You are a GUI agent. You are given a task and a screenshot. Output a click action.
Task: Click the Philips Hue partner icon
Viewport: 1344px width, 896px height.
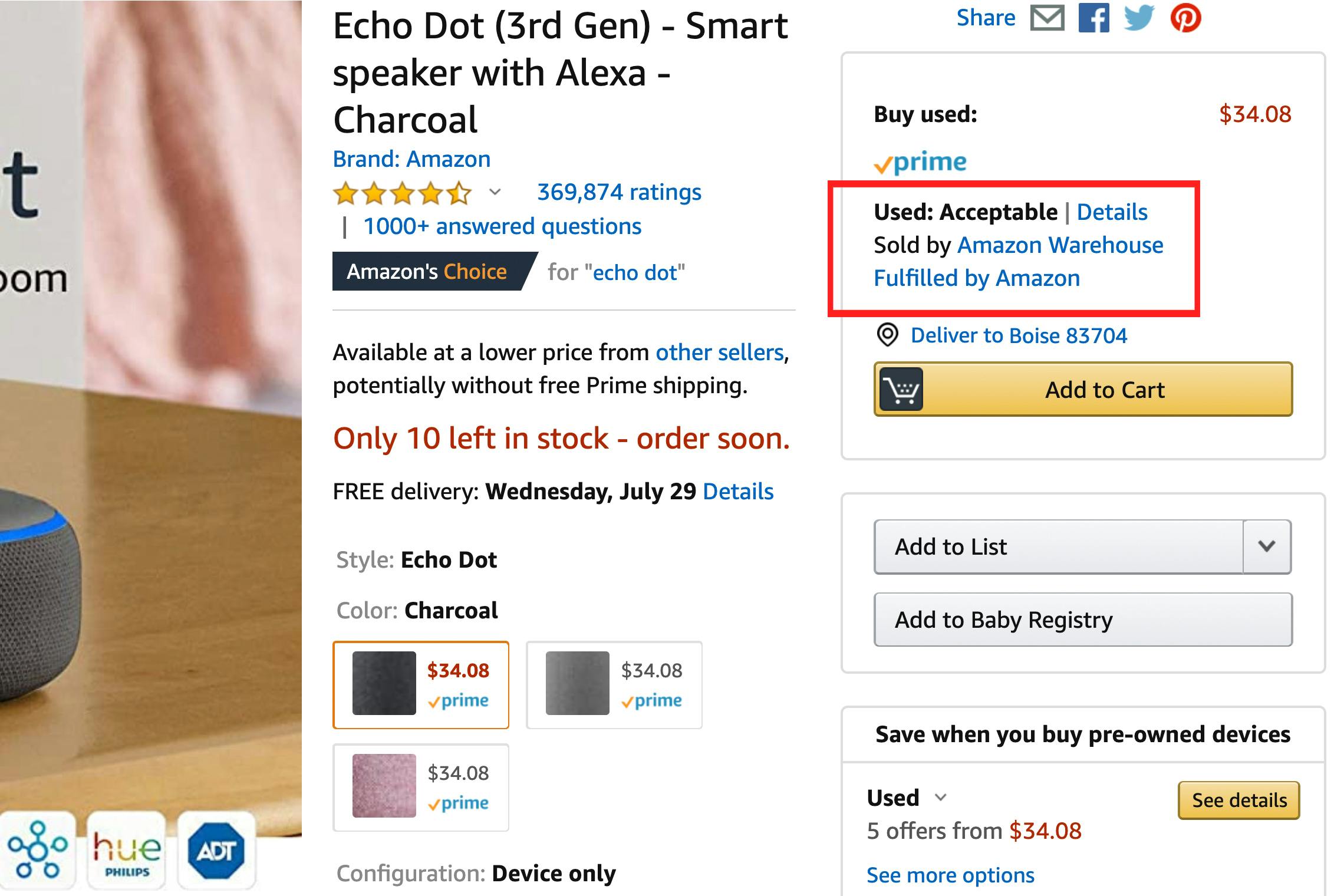127,851
